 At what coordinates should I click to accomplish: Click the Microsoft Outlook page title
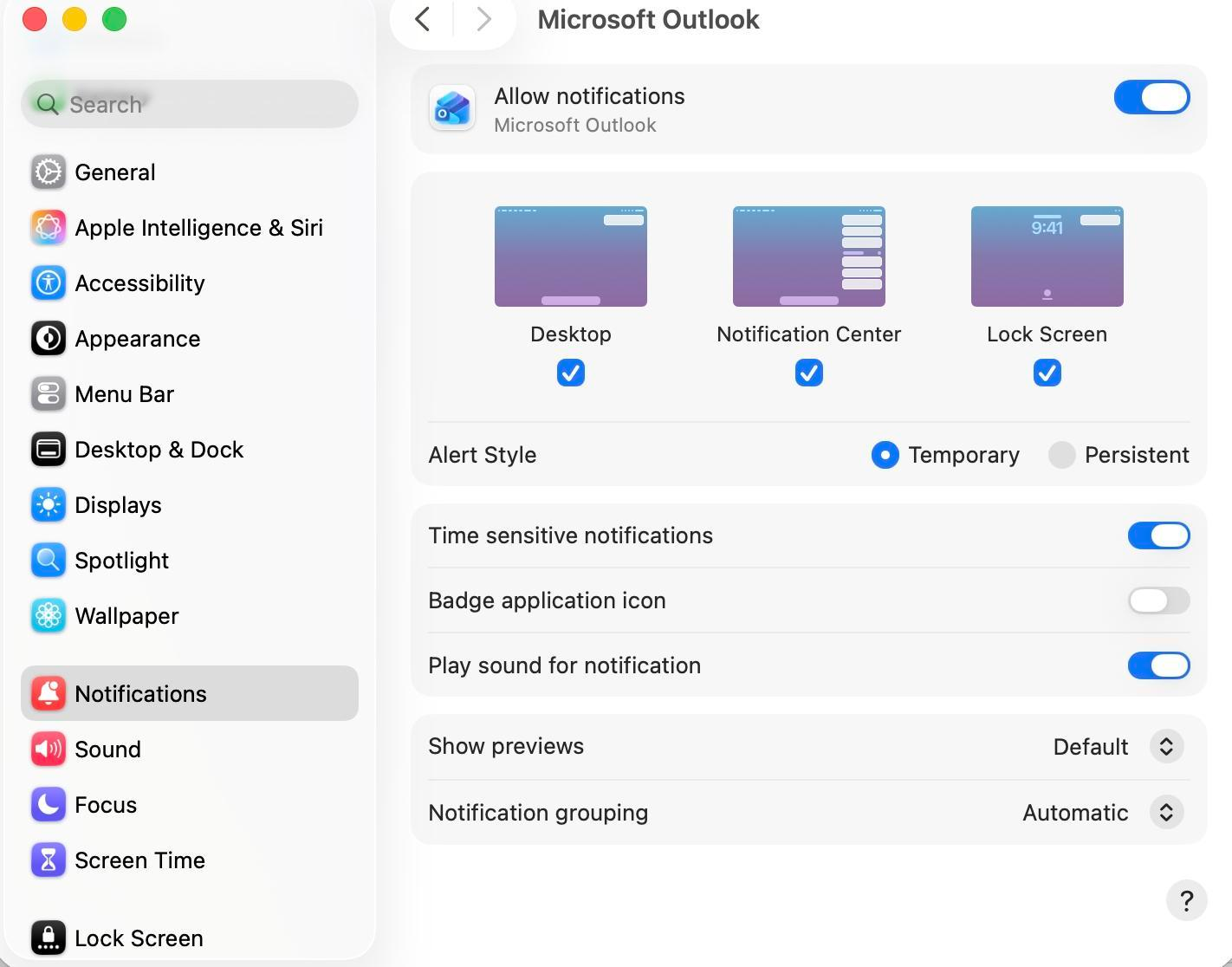(648, 19)
